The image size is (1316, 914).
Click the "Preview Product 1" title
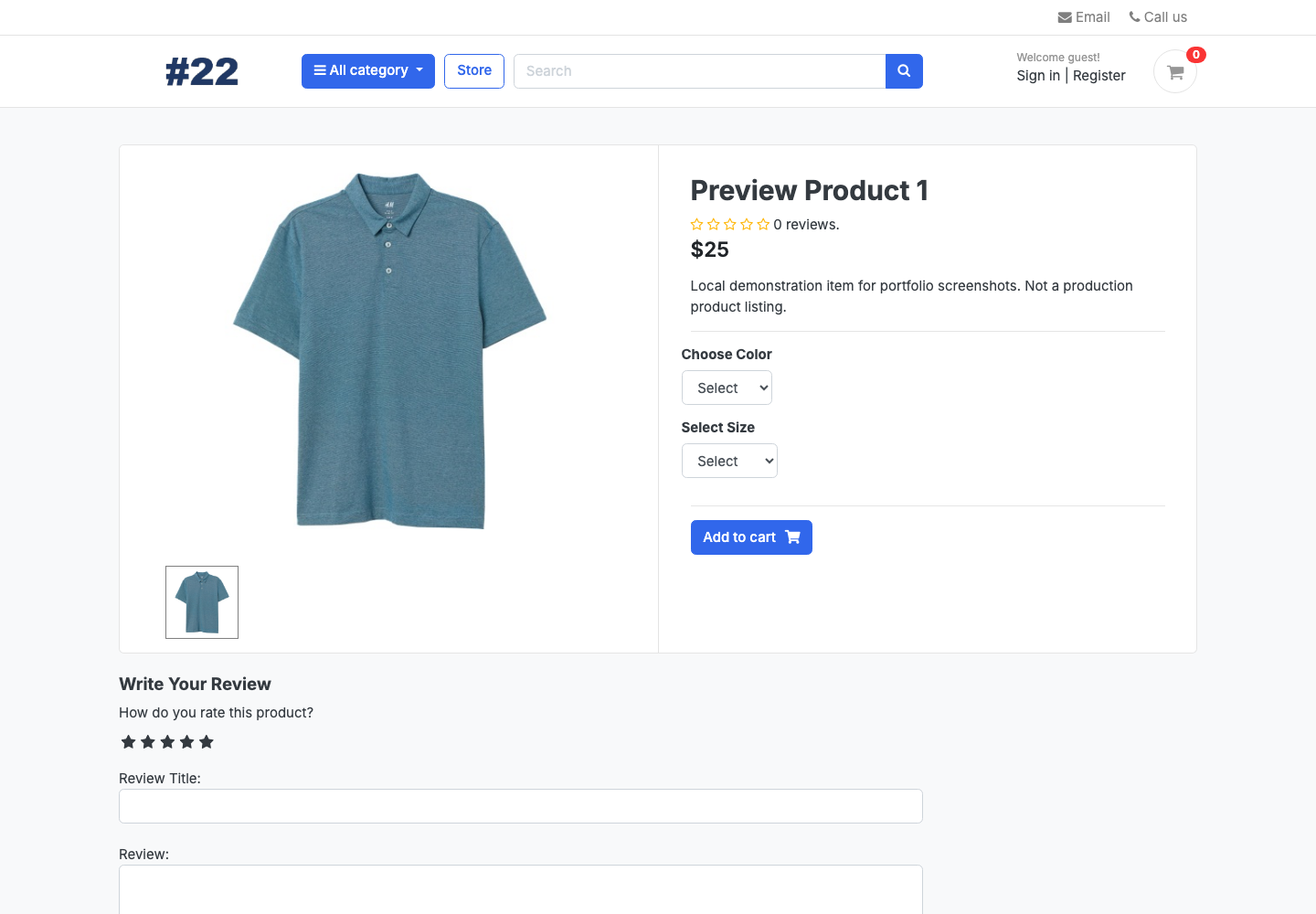coord(810,190)
